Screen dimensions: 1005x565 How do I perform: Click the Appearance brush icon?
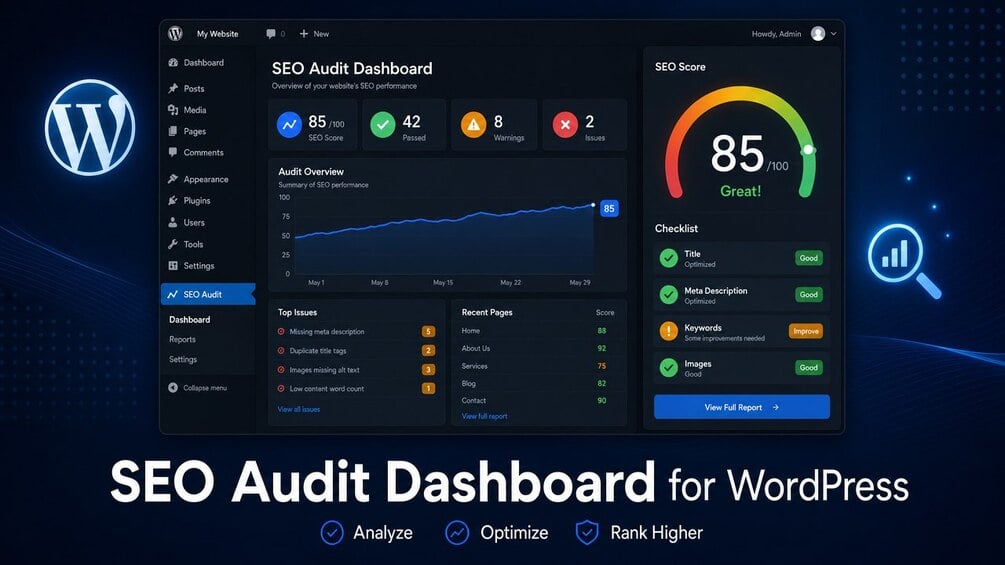173,179
